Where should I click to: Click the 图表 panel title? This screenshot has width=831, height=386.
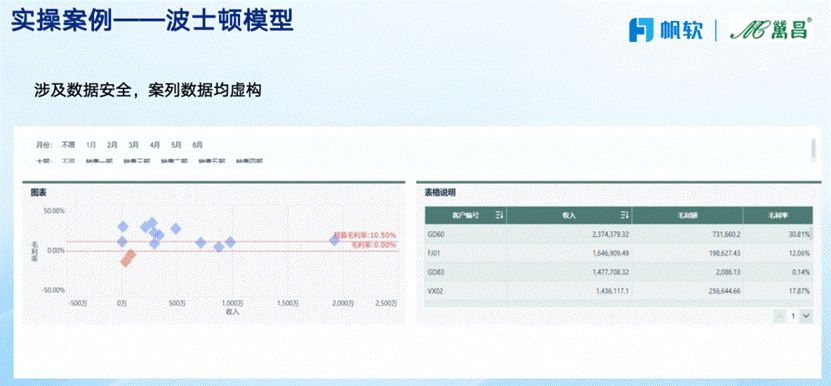point(38,193)
